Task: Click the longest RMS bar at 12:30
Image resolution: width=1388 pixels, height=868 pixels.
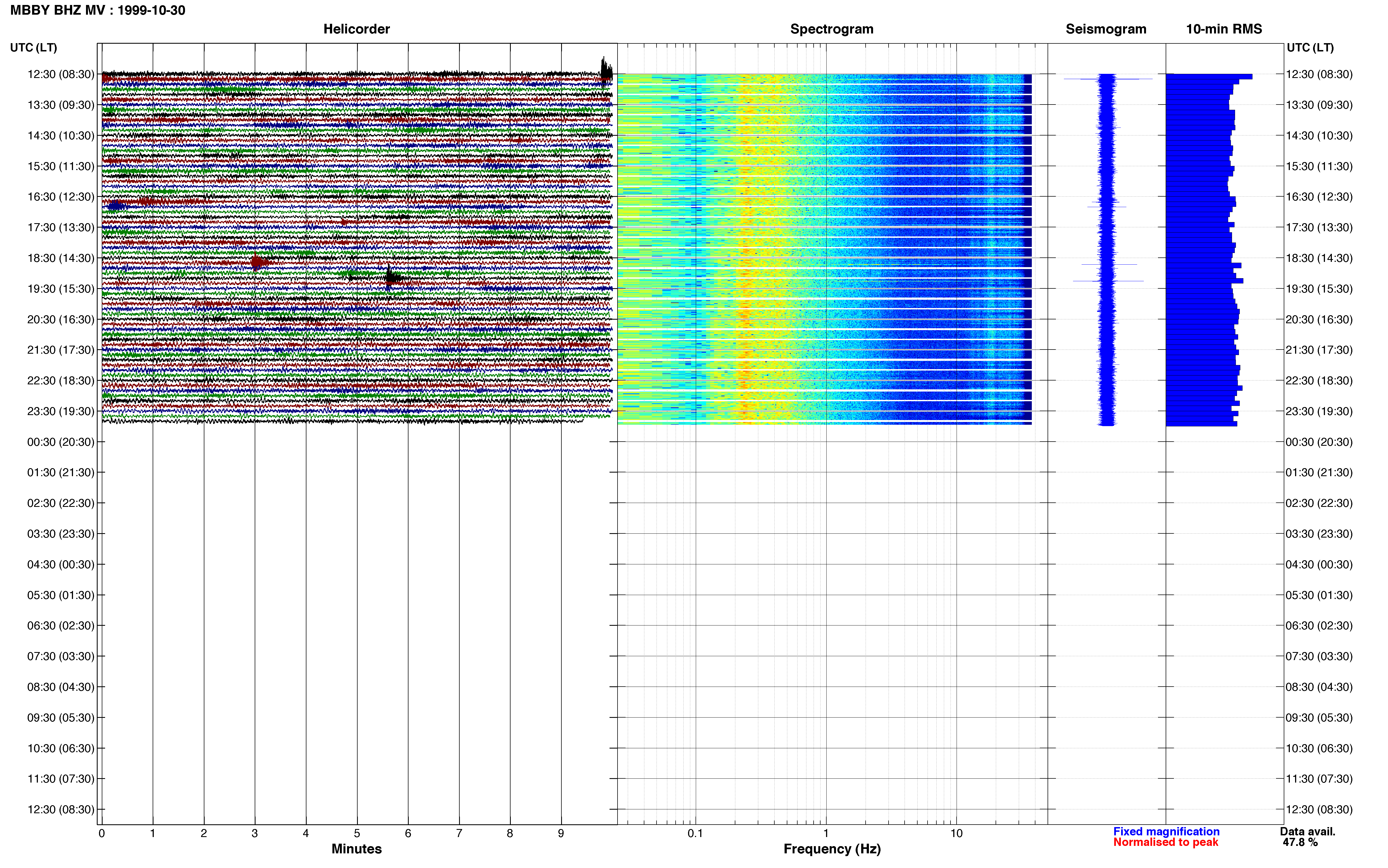Action: 1209,76
